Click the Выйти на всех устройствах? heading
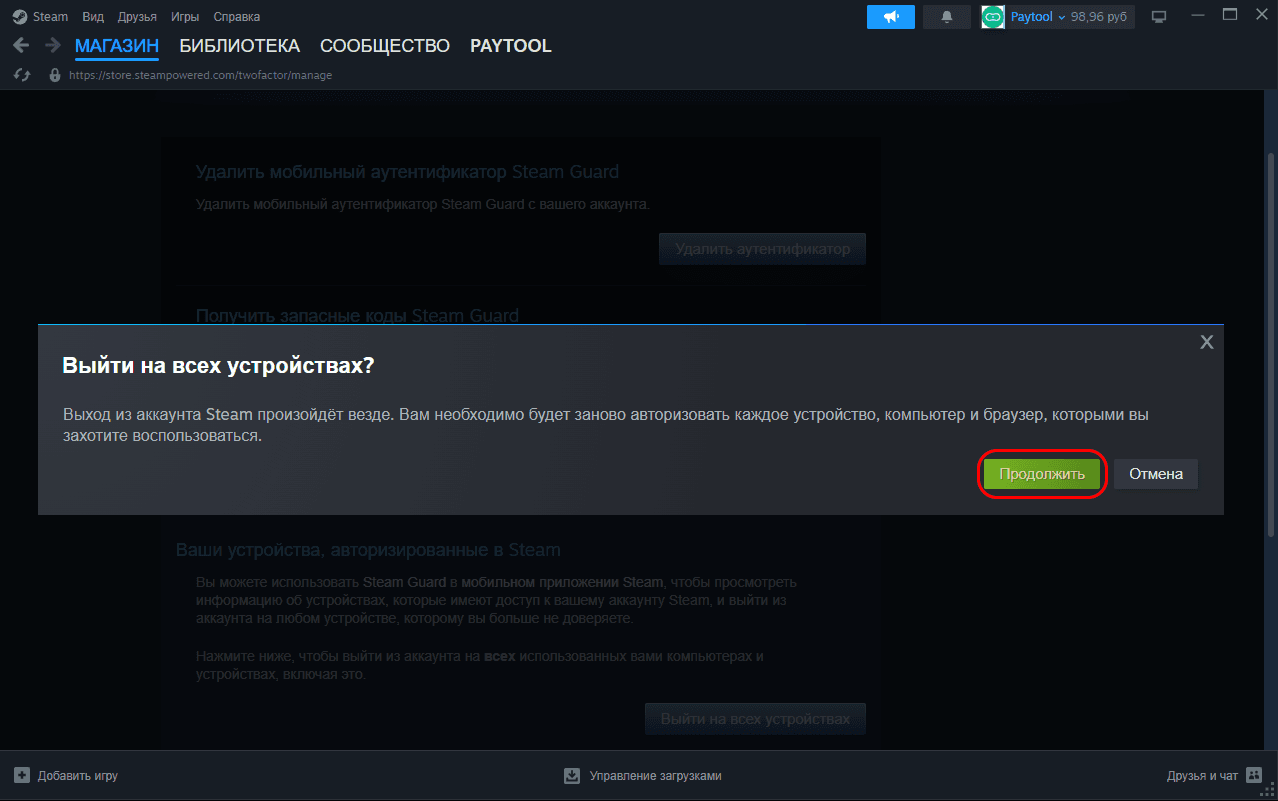 pos(218,365)
